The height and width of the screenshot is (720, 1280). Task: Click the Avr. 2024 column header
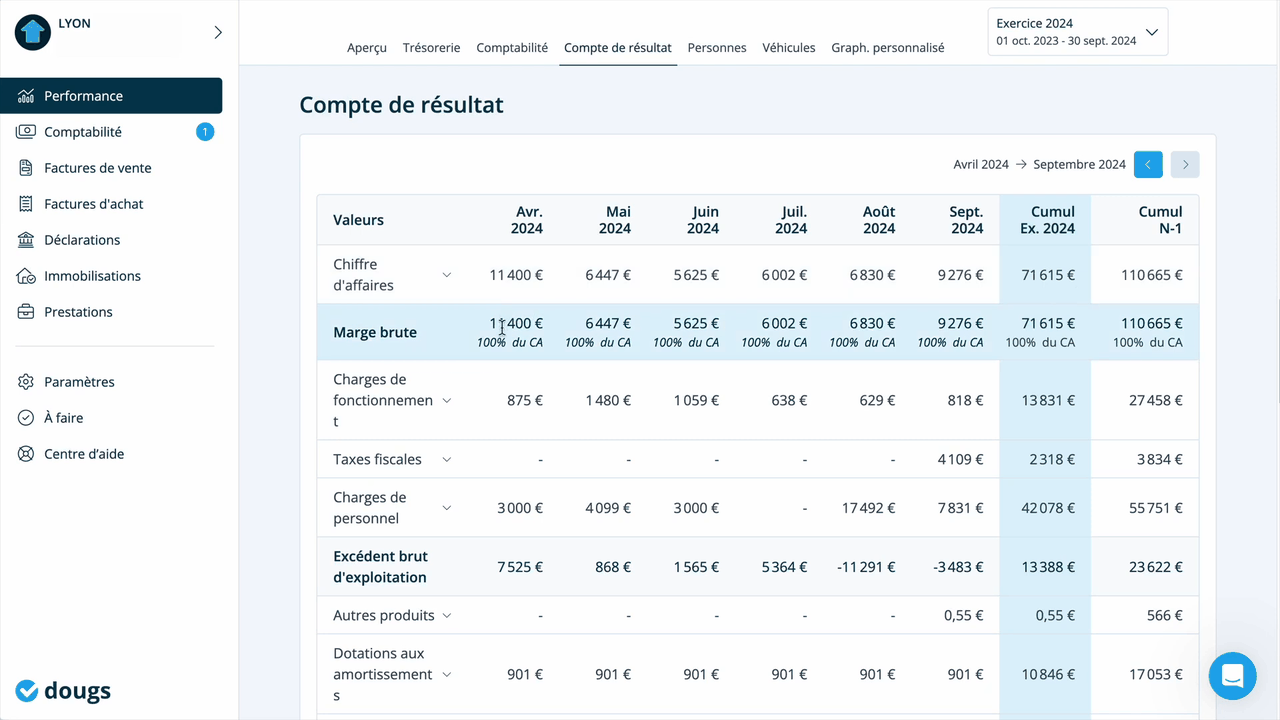click(x=527, y=220)
